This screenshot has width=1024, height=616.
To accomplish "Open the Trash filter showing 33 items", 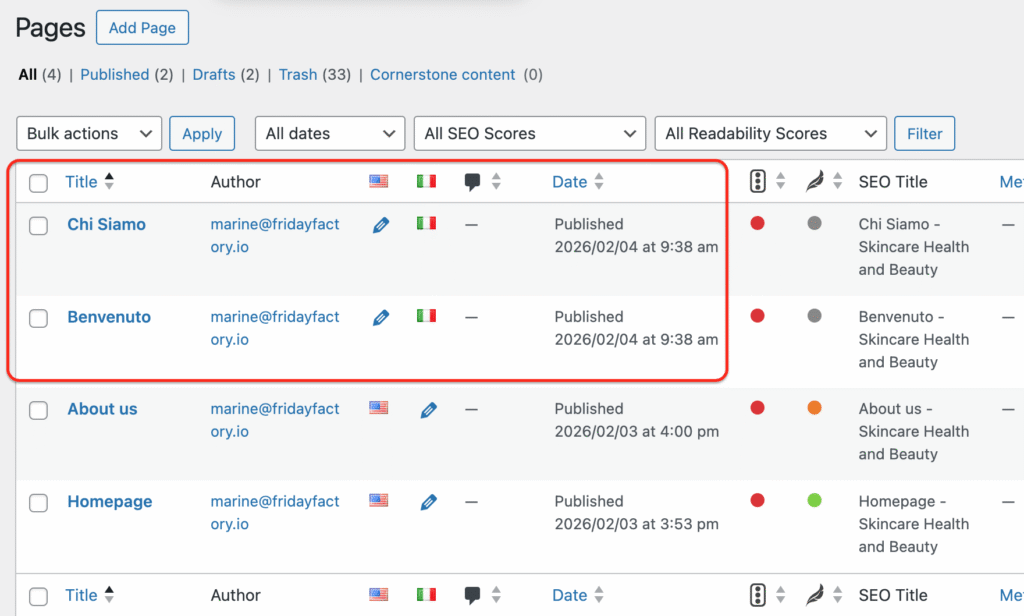I will (298, 74).
